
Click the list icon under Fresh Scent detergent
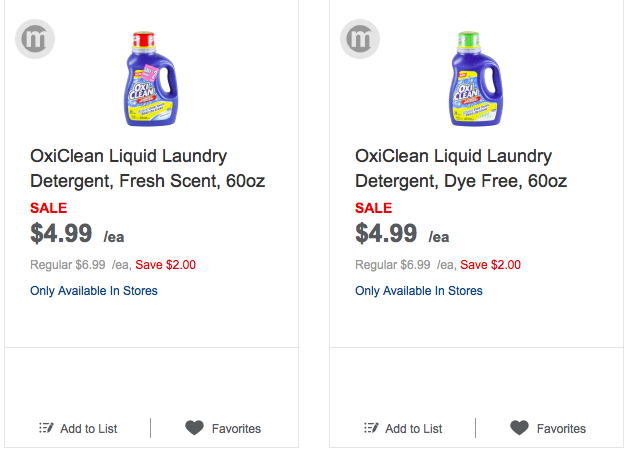click(46, 428)
